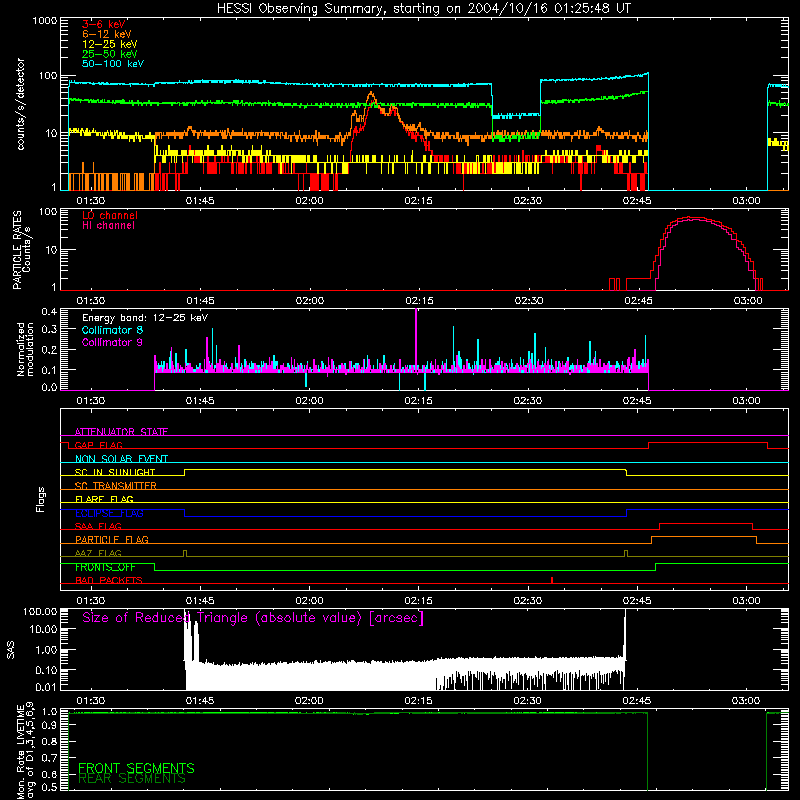Click the SAS axis label
This screenshot has height=800, width=800.
click(11, 650)
